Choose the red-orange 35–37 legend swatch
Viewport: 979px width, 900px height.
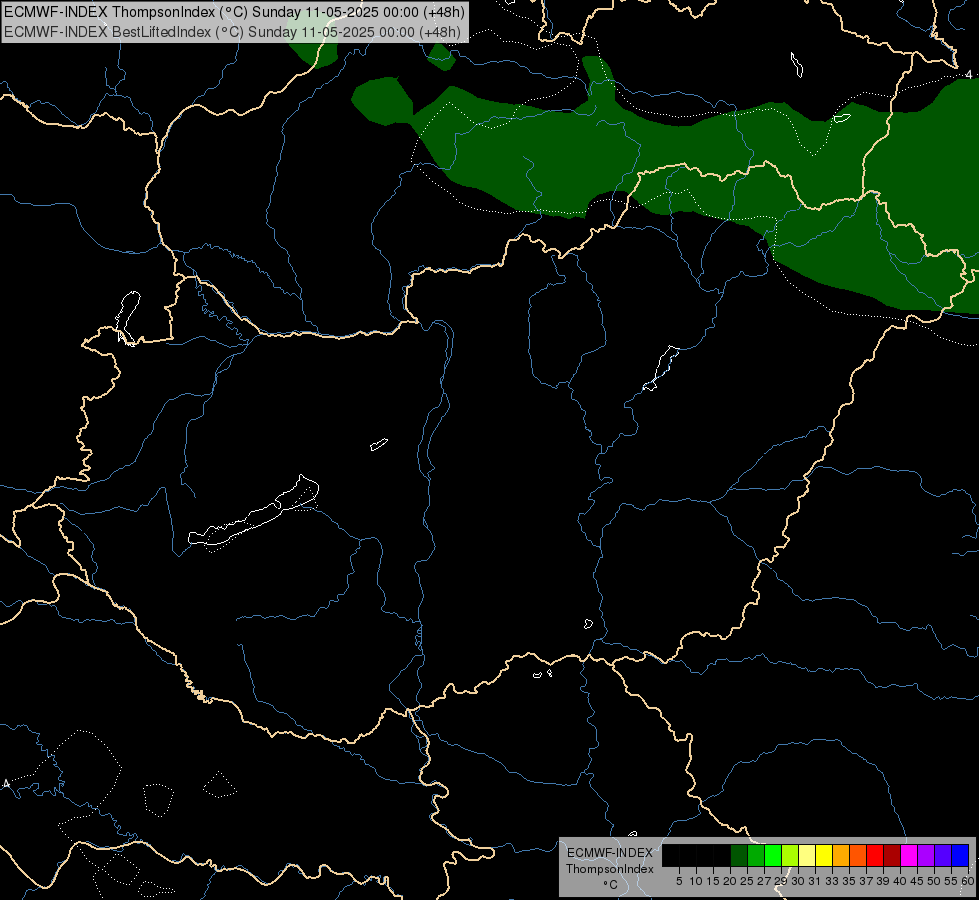(857, 855)
